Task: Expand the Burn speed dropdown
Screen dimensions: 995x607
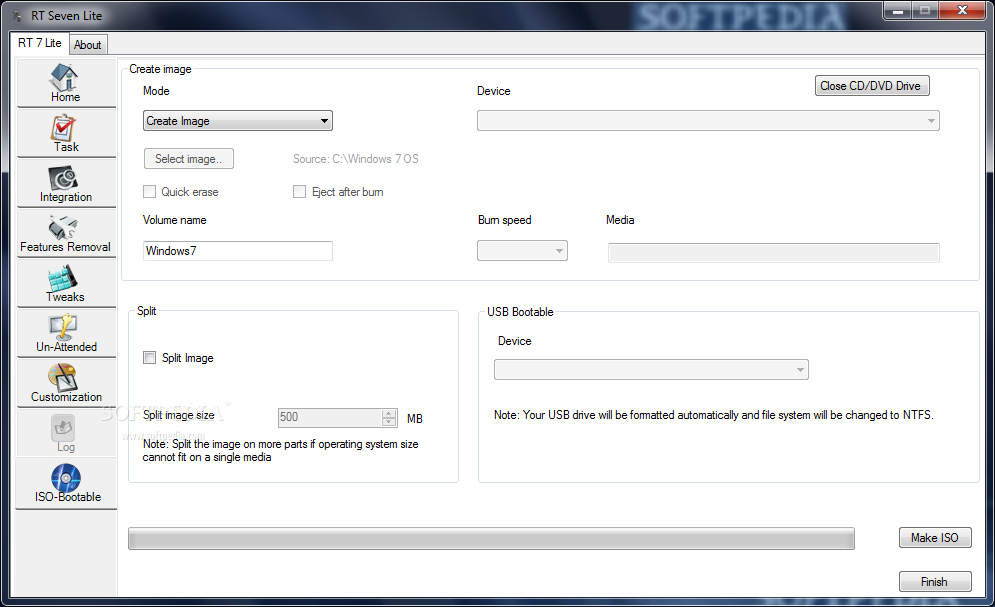Action: 522,251
